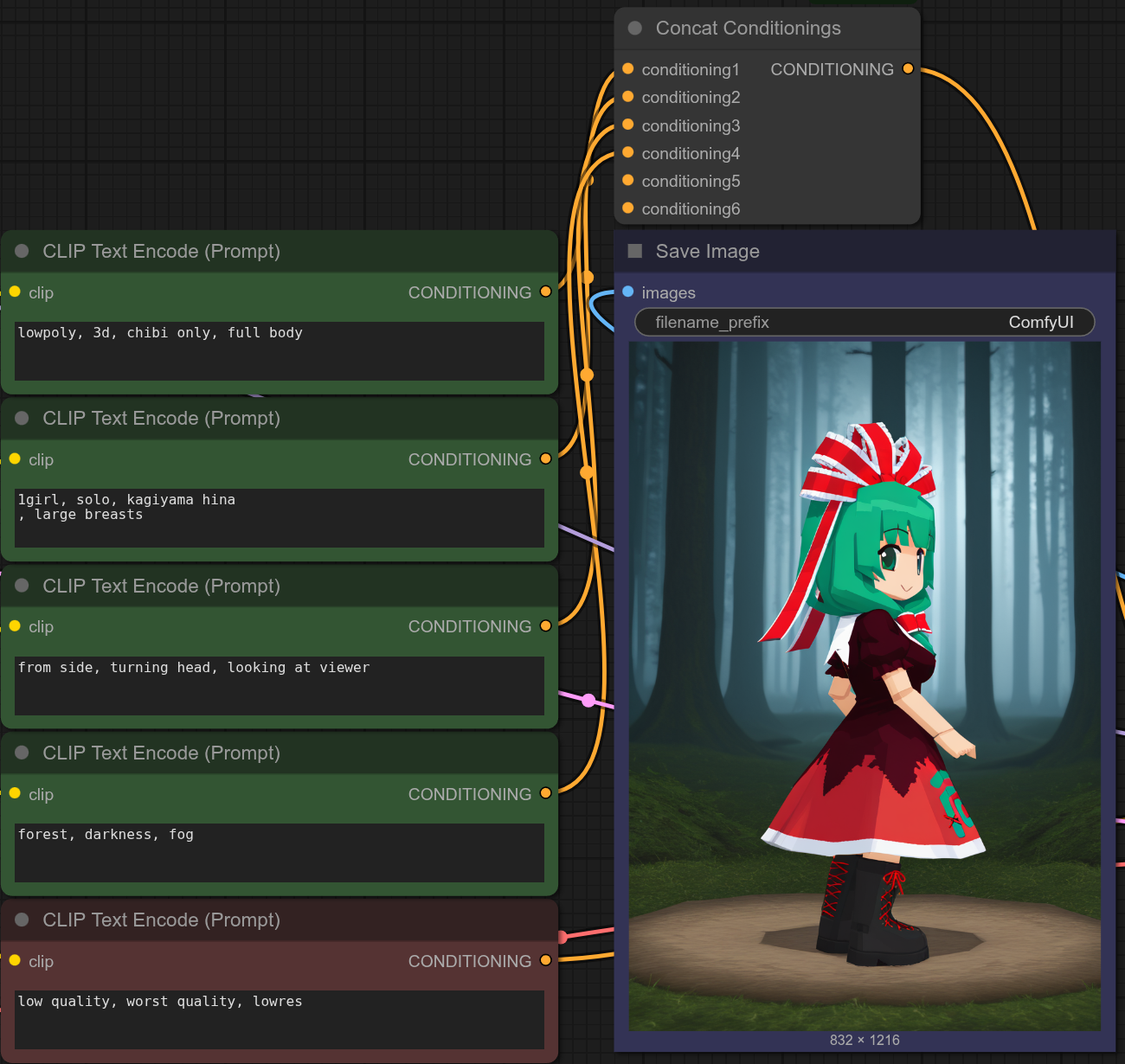Select the title of the lowpoly CLIP Text Encode node
This screenshot has height=1064, width=1125.
click(x=162, y=251)
